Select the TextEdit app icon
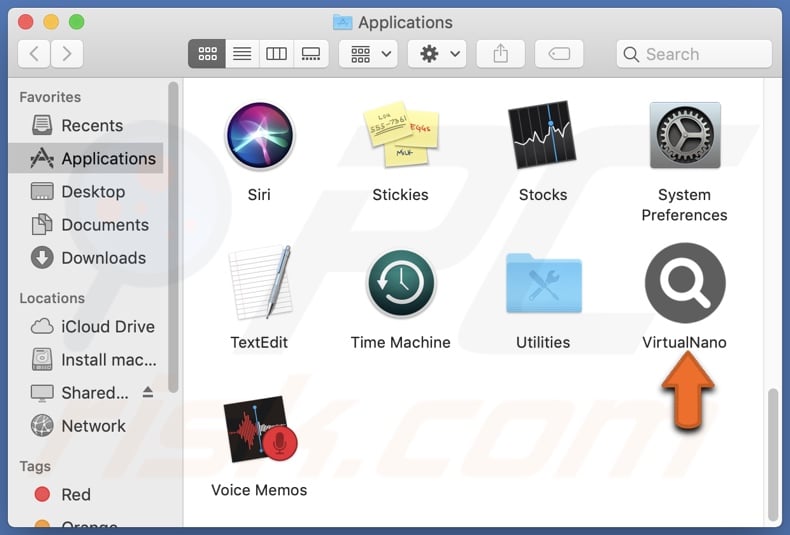The image size is (790, 535). 260,282
